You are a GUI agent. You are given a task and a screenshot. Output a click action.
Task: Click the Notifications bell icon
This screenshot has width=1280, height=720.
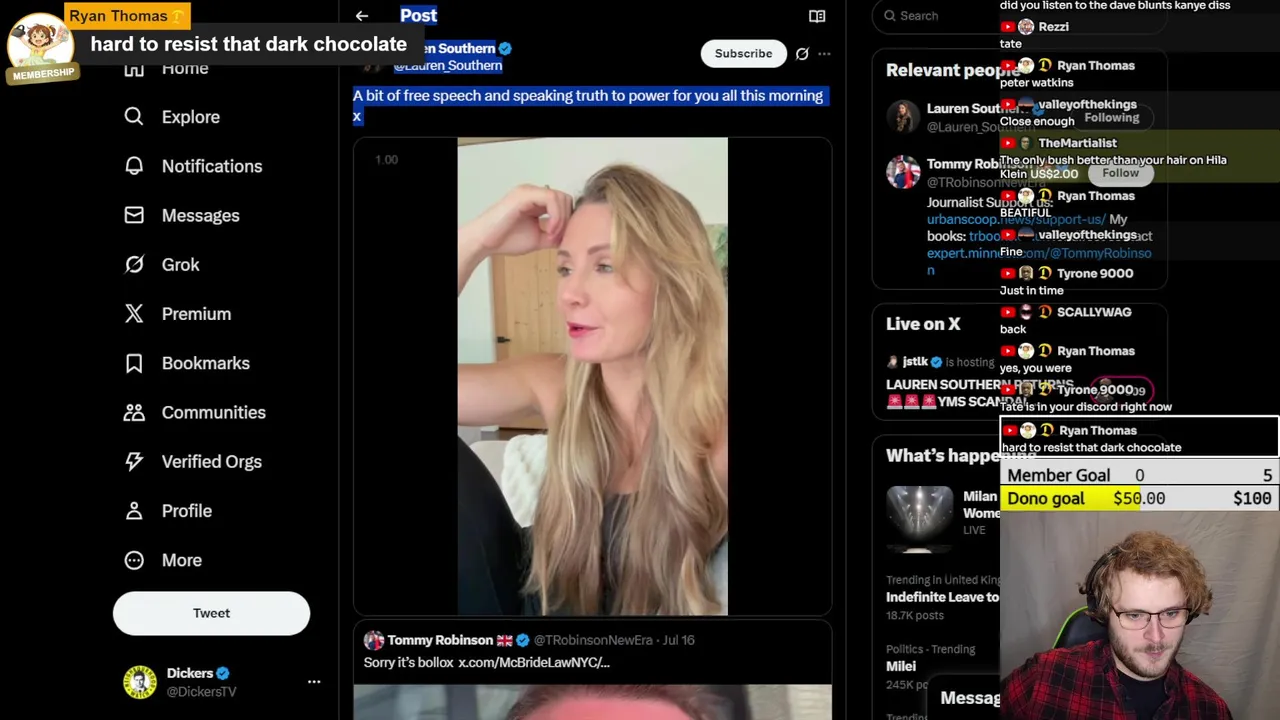134,166
